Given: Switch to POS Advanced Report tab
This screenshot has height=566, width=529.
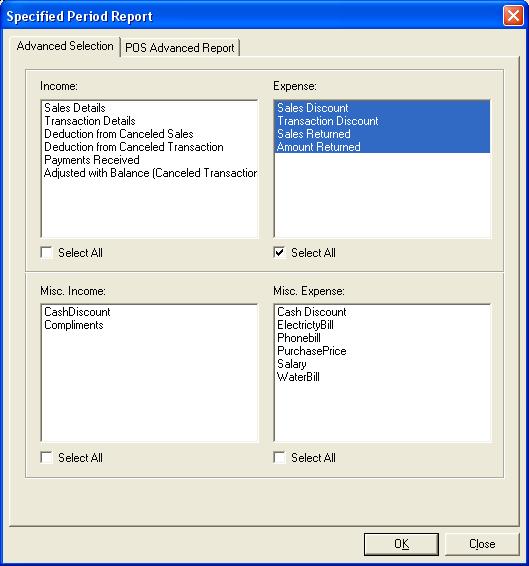Looking at the screenshot, I should [x=179, y=48].
